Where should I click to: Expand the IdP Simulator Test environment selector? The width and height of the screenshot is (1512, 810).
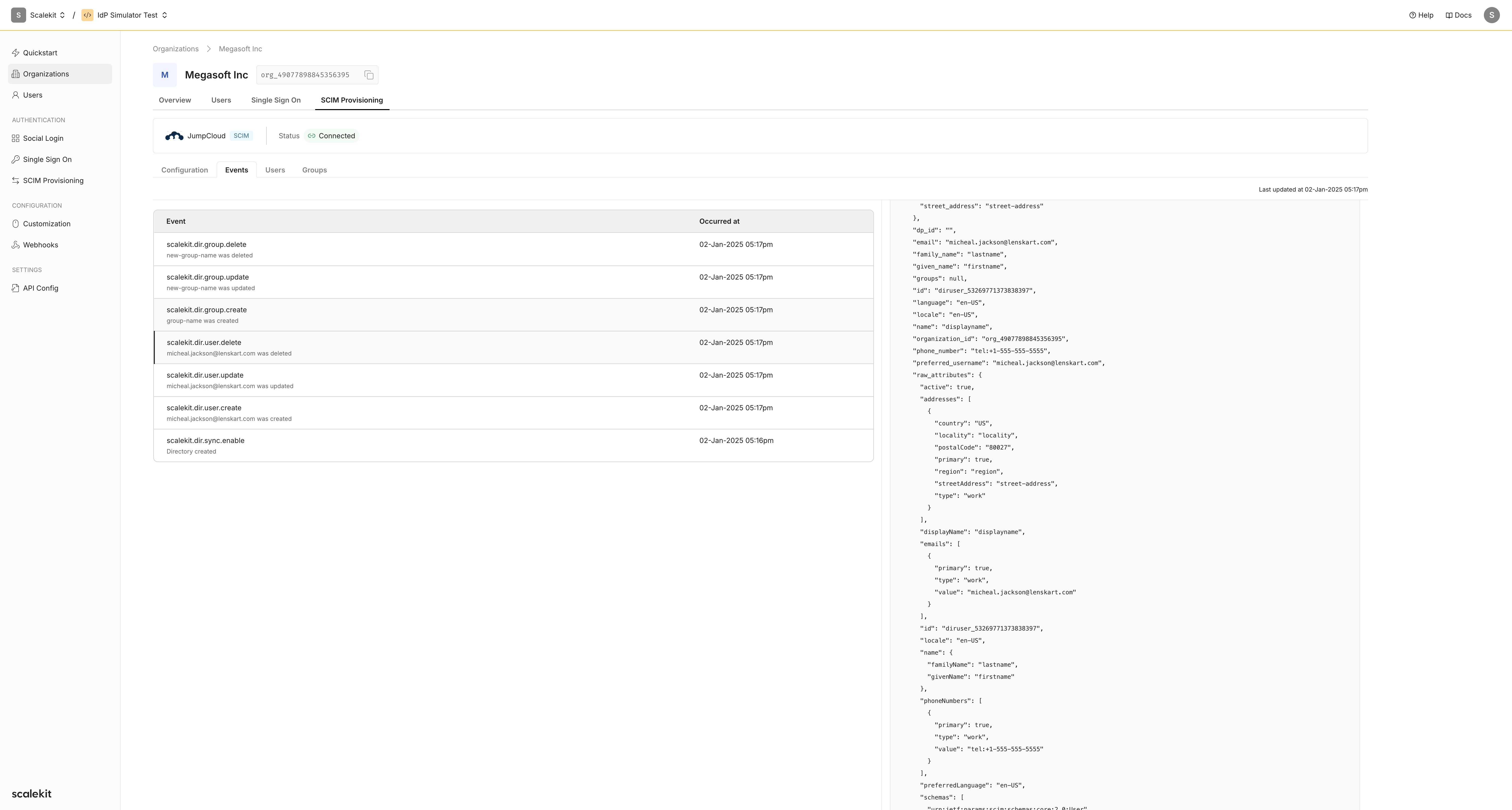pos(165,15)
